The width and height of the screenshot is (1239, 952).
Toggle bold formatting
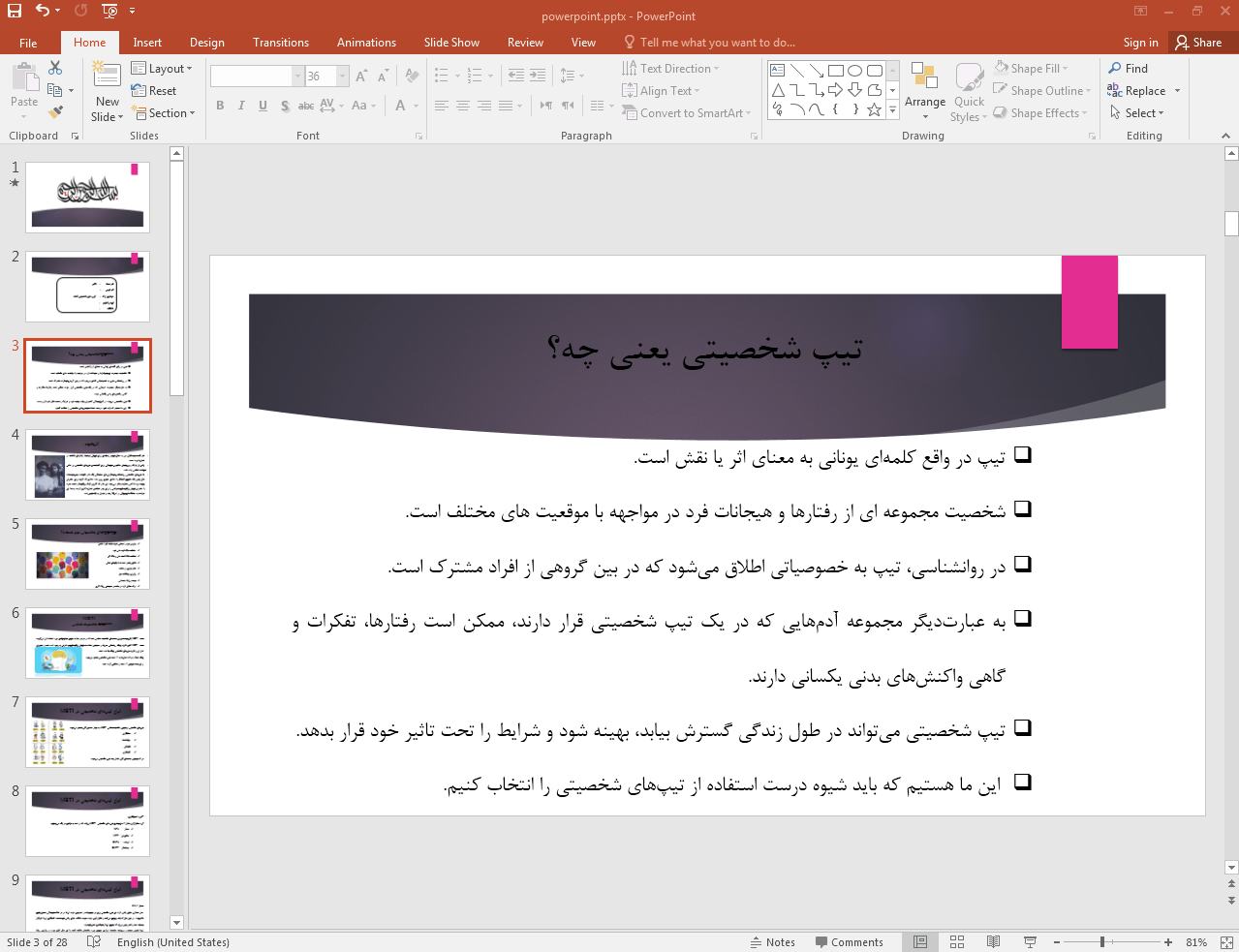220,106
